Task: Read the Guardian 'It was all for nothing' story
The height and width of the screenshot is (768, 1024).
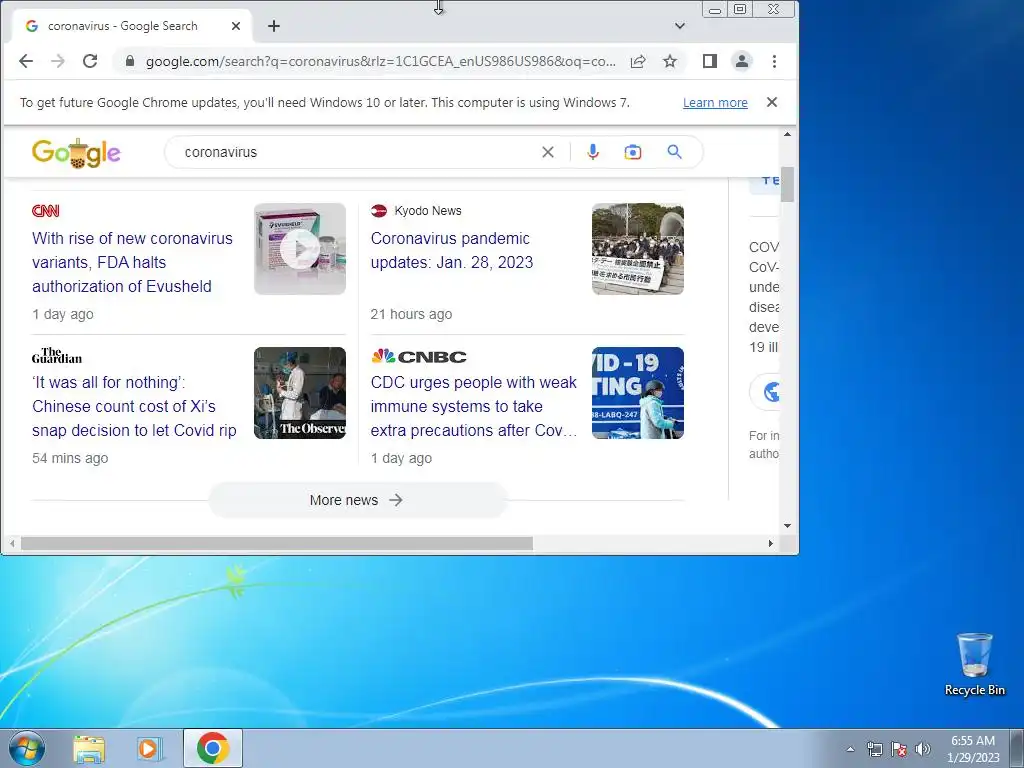Action: tap(135, 406)
